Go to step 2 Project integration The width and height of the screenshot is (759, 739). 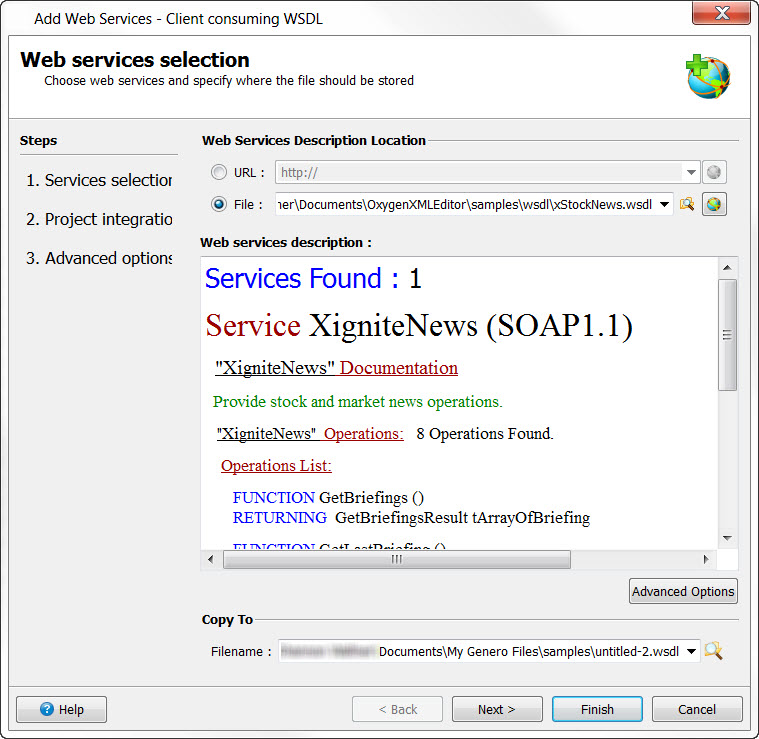99,219
